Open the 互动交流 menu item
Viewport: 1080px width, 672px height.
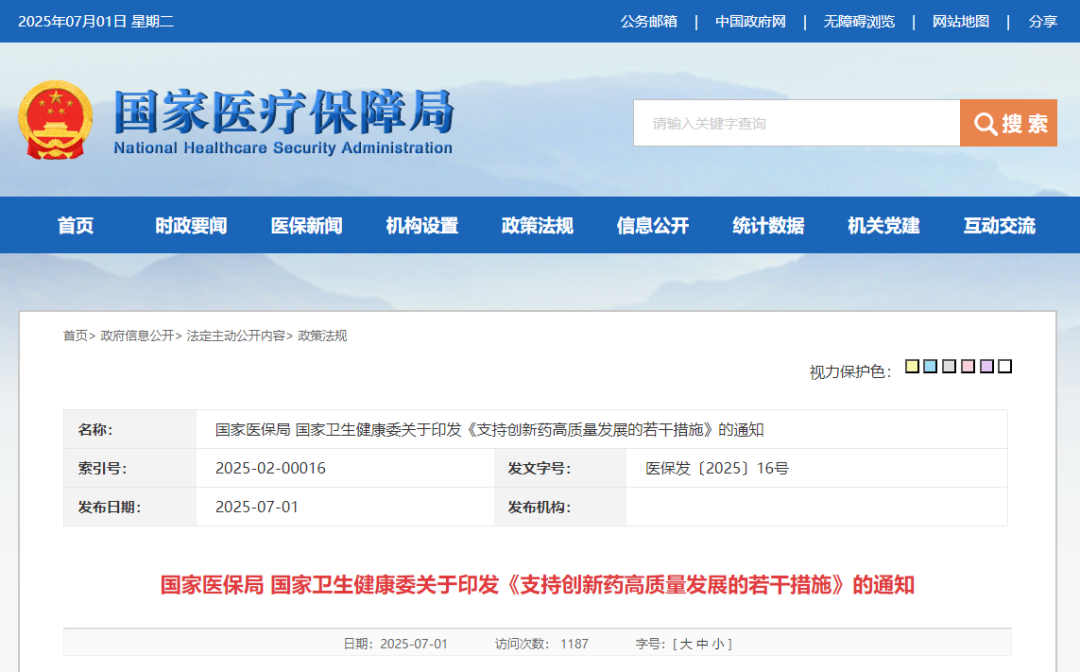[999, 225]
